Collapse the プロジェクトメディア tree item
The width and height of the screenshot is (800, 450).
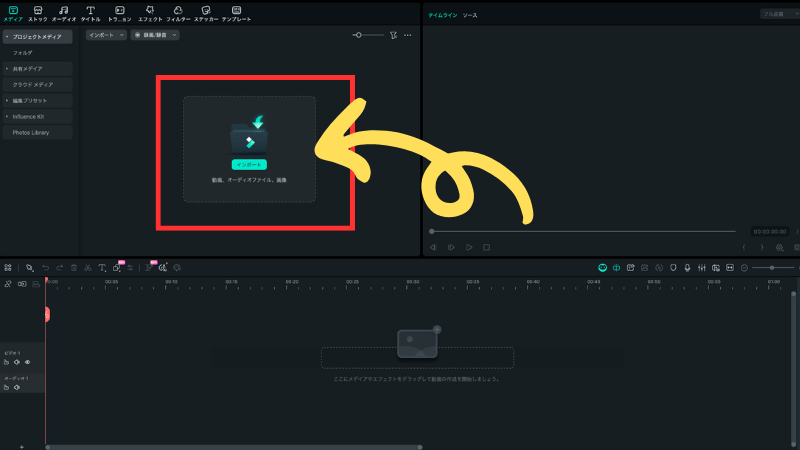(x=7, y=37)
